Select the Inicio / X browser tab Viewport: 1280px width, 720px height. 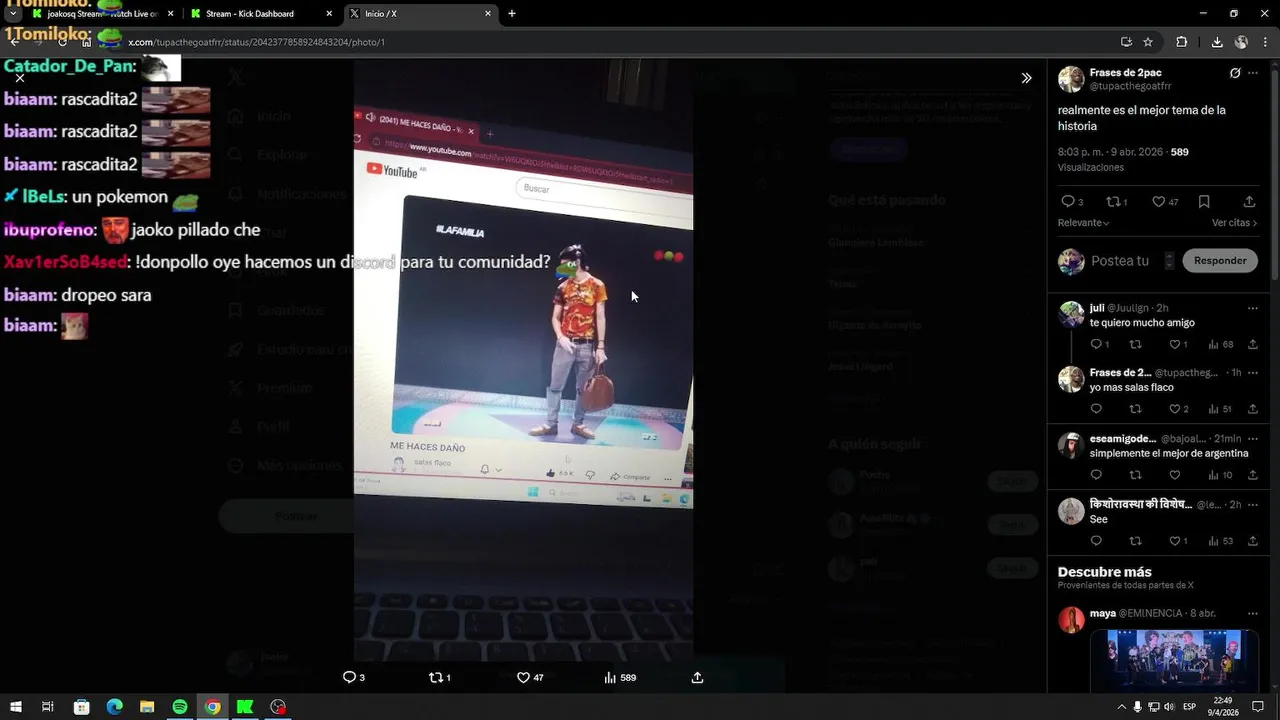point(419,14)
